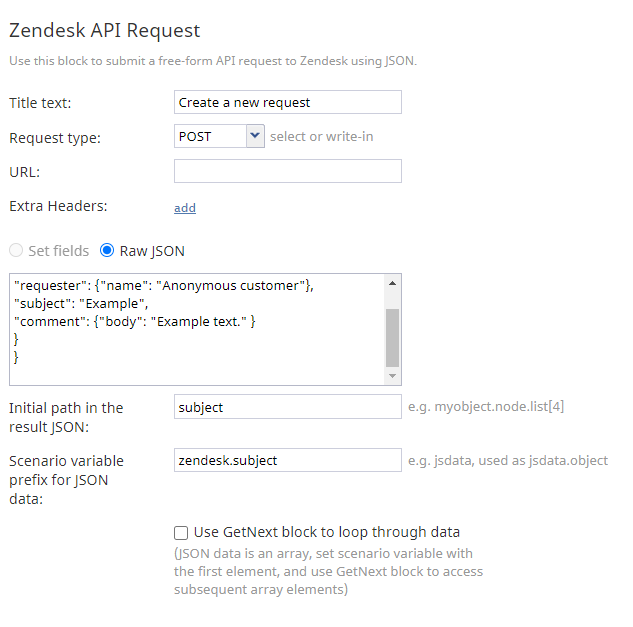The height and width of the screenshot is (627, 633).
Task: Click the add Extra Headers link
Action: pos(185,208)
